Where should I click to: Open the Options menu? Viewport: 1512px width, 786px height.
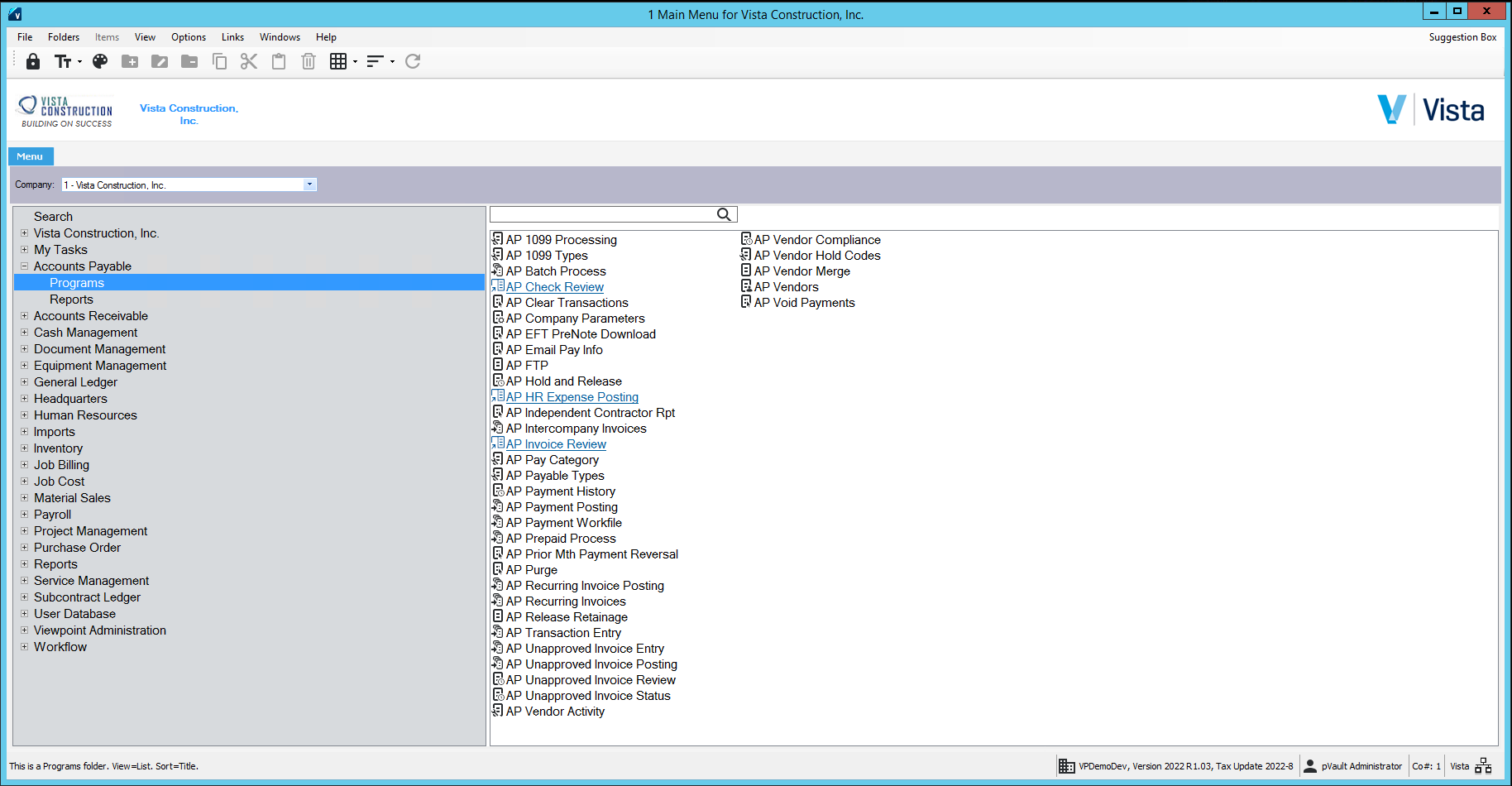pos(189,37)
